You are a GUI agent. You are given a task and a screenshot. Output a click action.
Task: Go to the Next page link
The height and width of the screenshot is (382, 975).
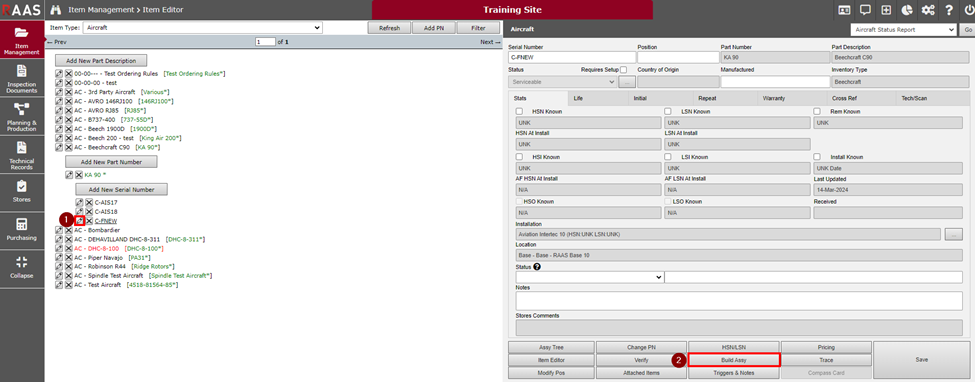[x=489, y=42]
